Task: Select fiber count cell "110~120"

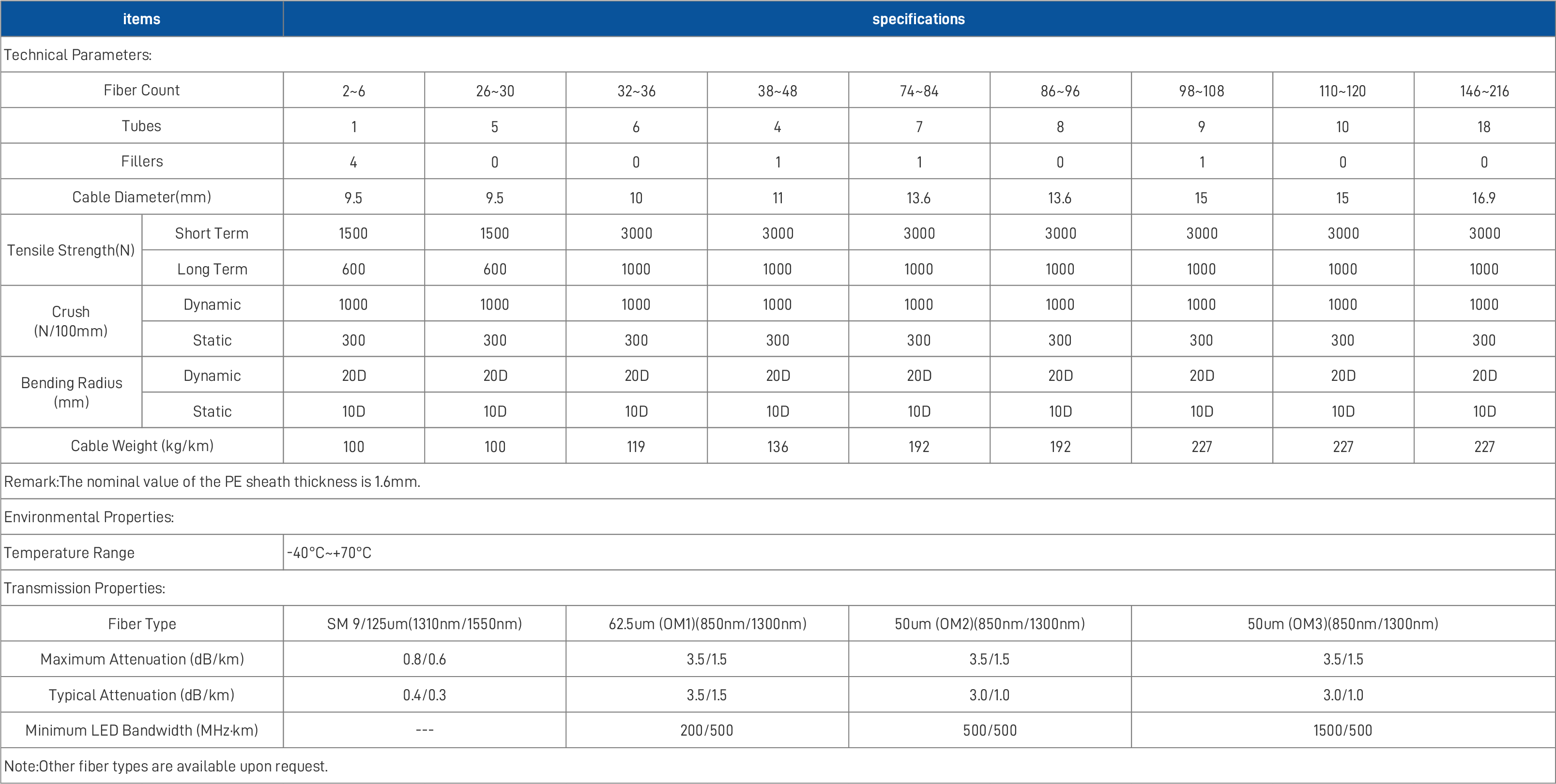Action: (1343, 90)
